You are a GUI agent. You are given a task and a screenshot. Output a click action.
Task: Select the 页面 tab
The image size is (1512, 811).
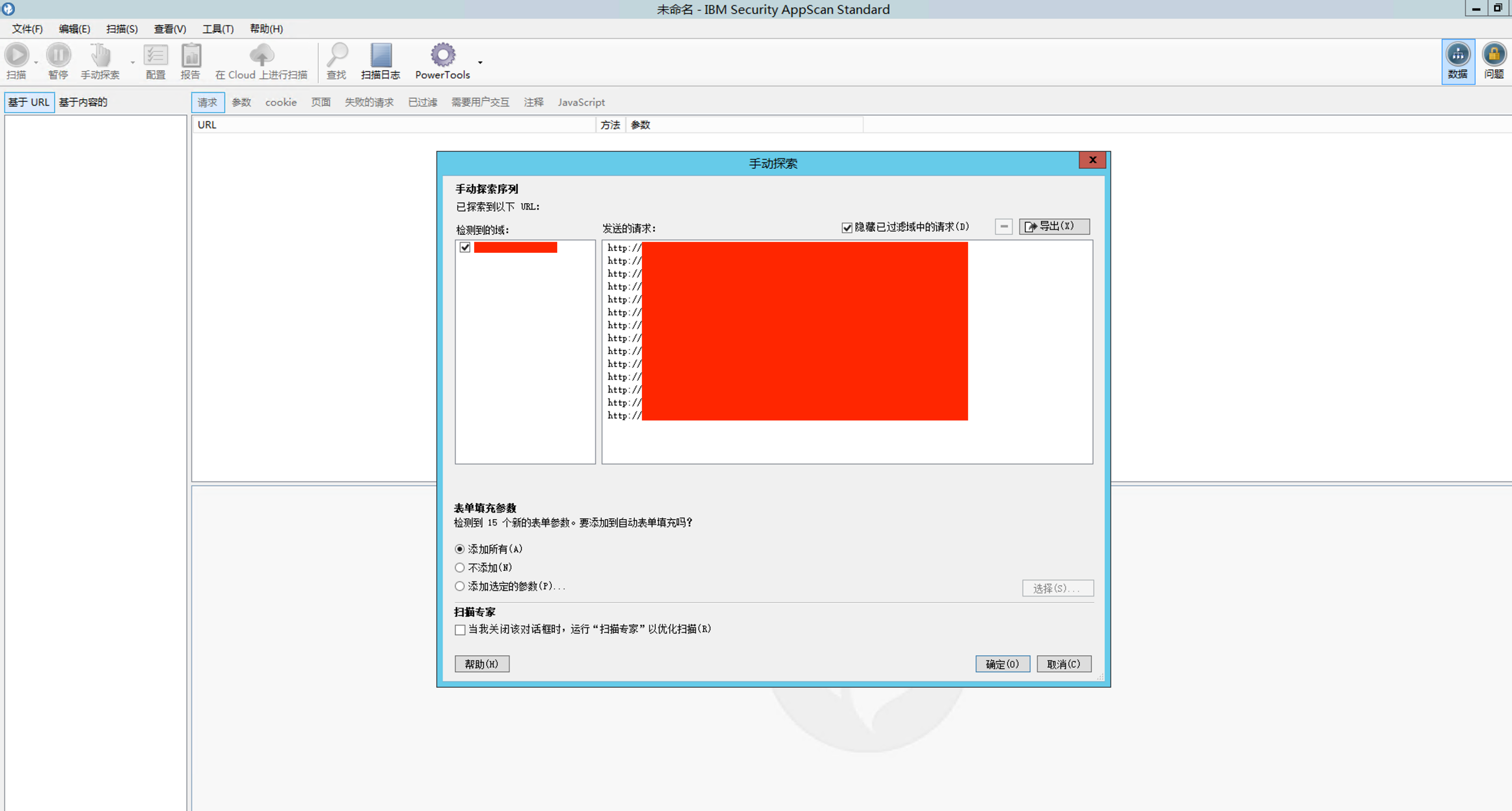click(x=321, y=102)
